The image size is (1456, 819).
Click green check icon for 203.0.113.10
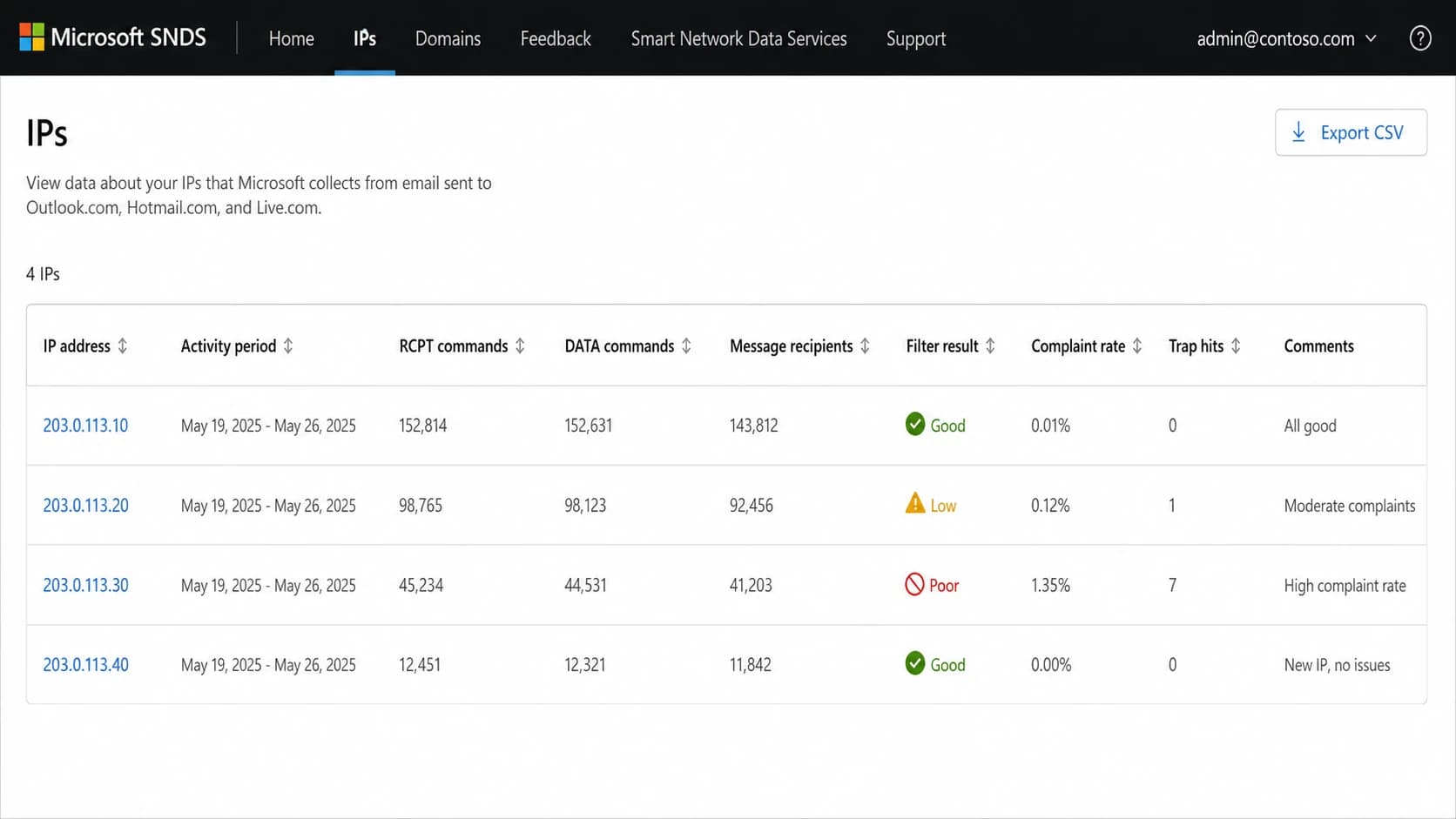[x=915, y=424]
